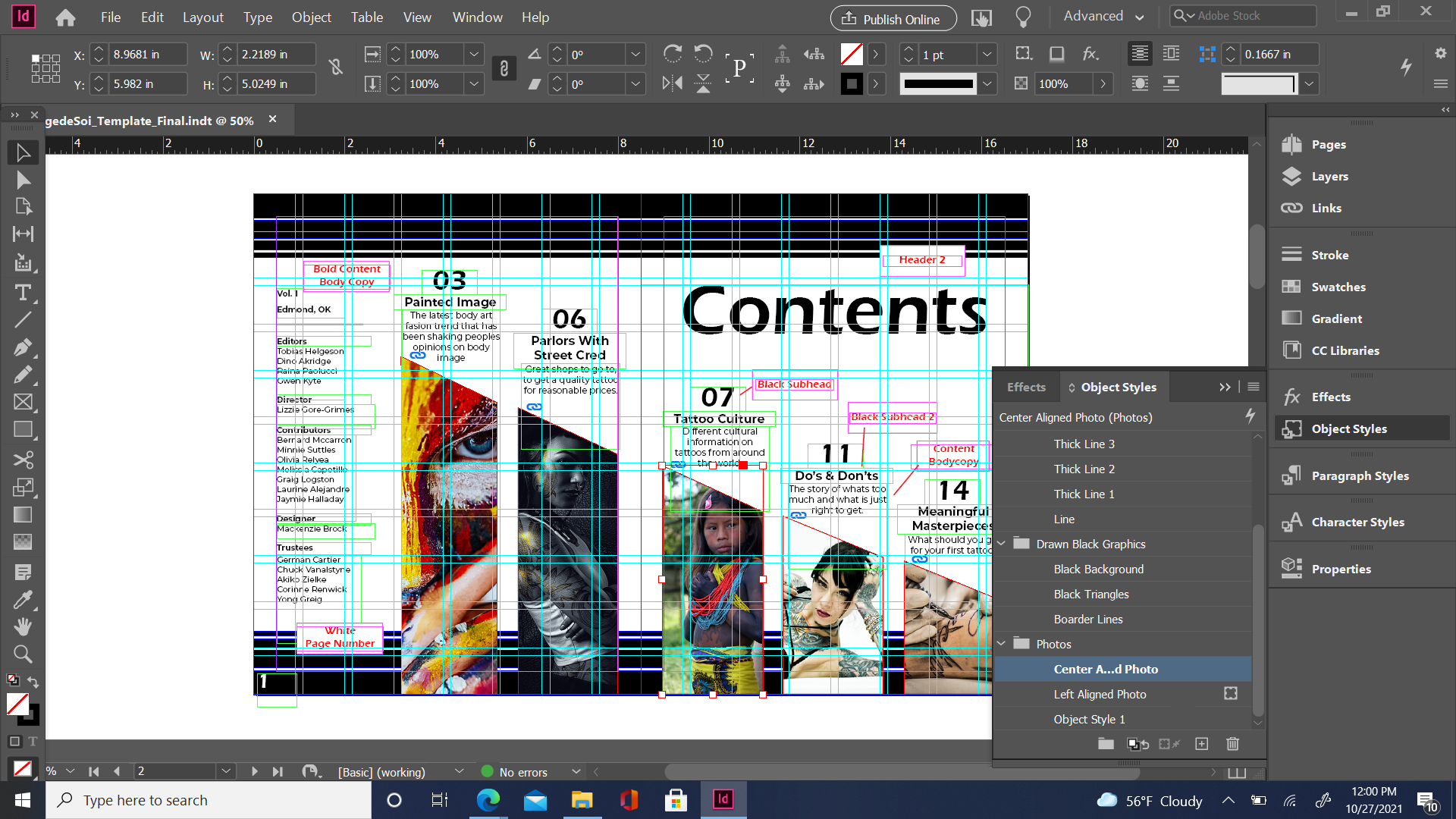
Task: Select the Scissors tool
Action: tap(23, 460)
